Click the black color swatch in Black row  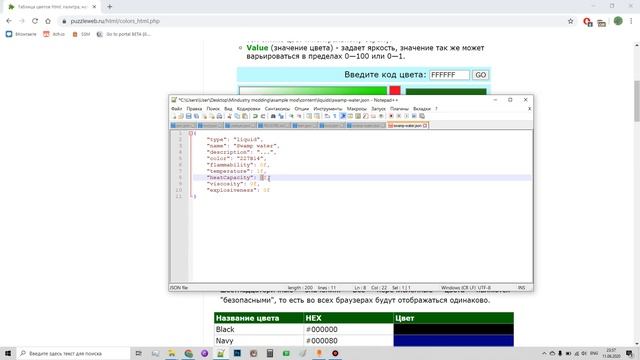pos(453,329)
